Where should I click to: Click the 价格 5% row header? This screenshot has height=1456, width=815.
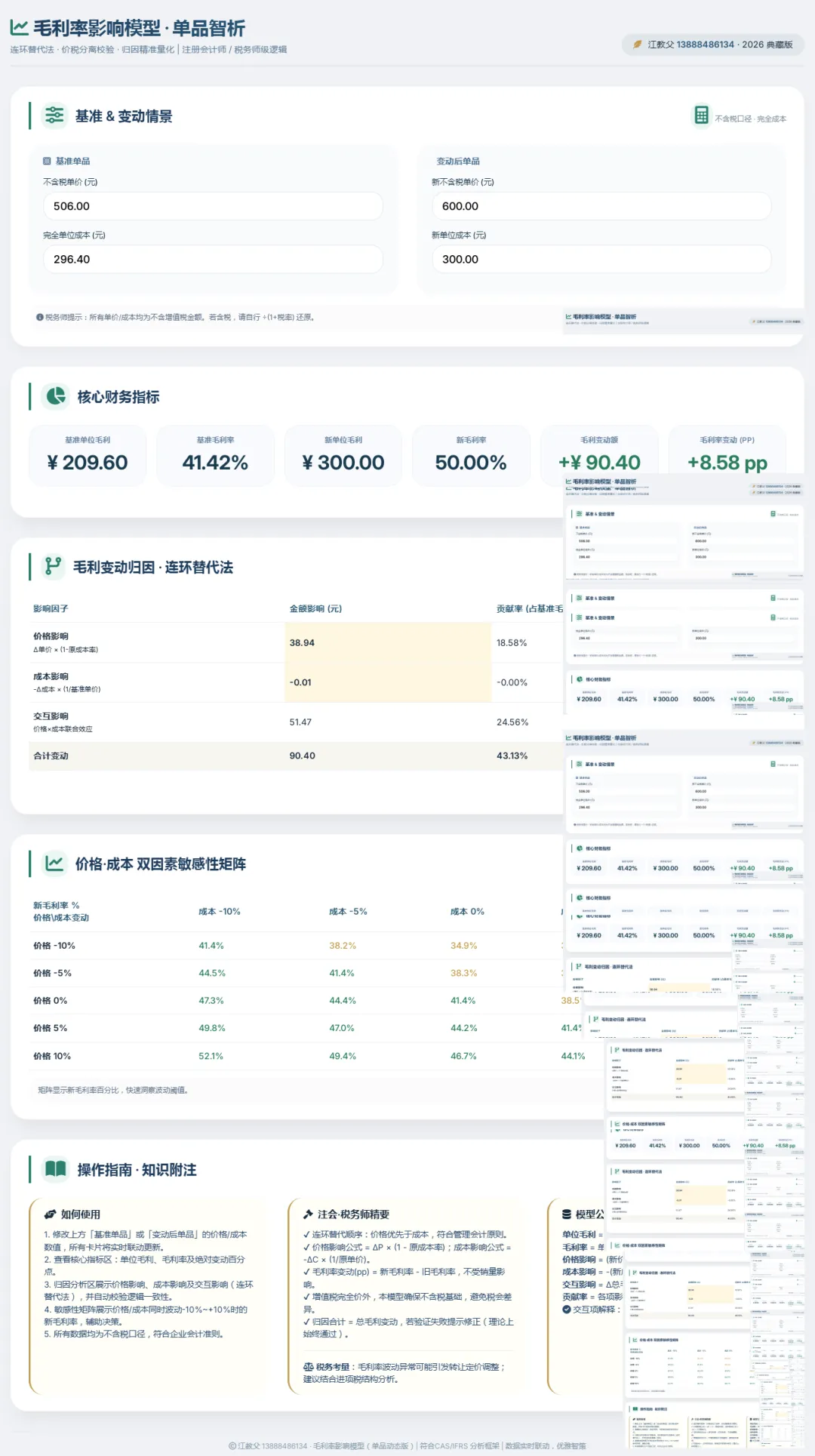click(51, 1028)
